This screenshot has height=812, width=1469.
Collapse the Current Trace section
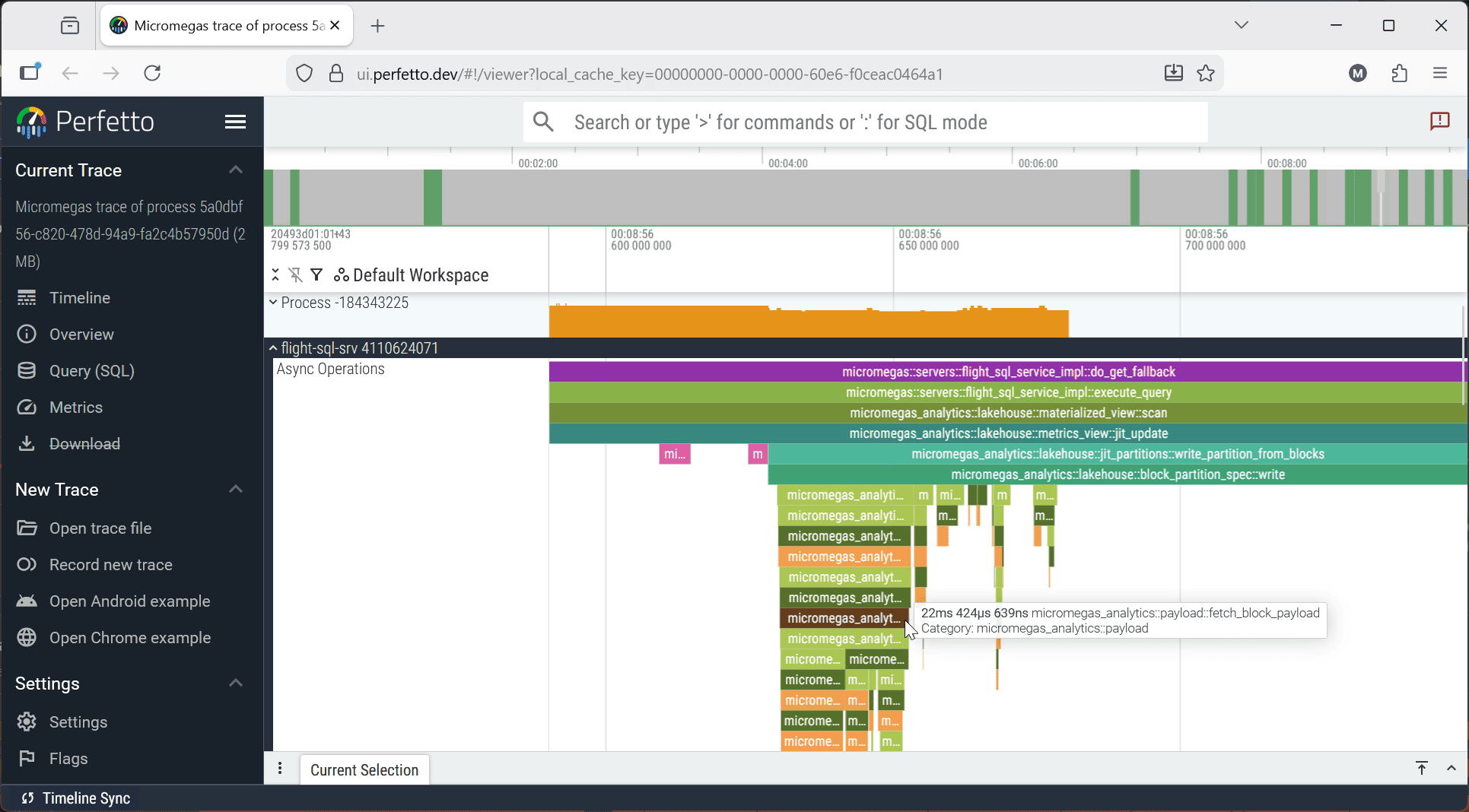pos(236,170)
